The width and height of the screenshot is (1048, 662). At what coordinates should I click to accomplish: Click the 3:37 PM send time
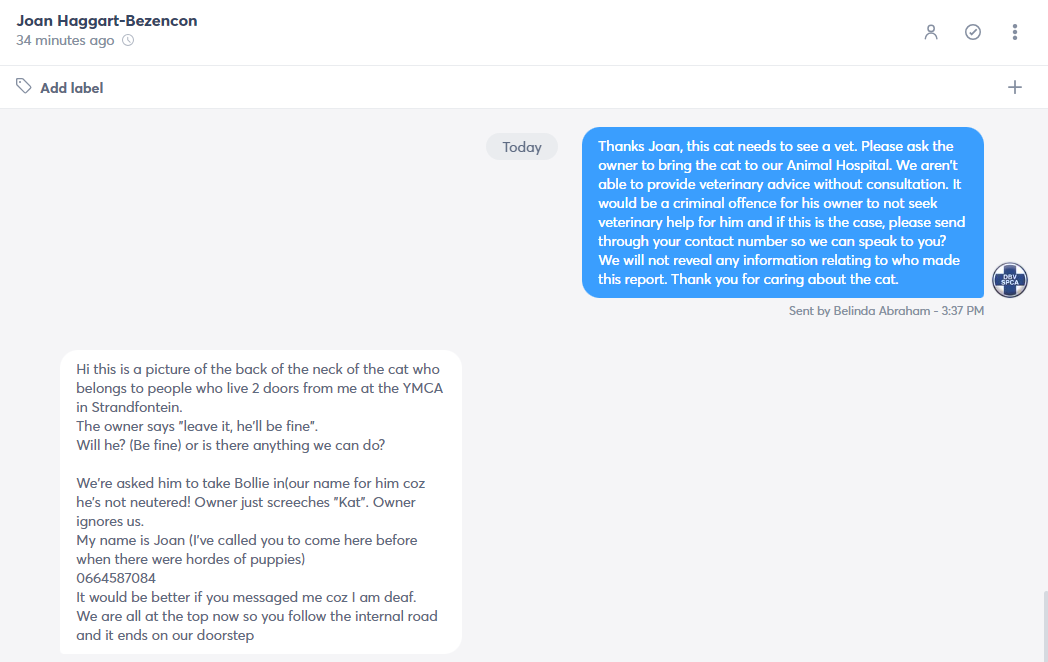(962, 311)
